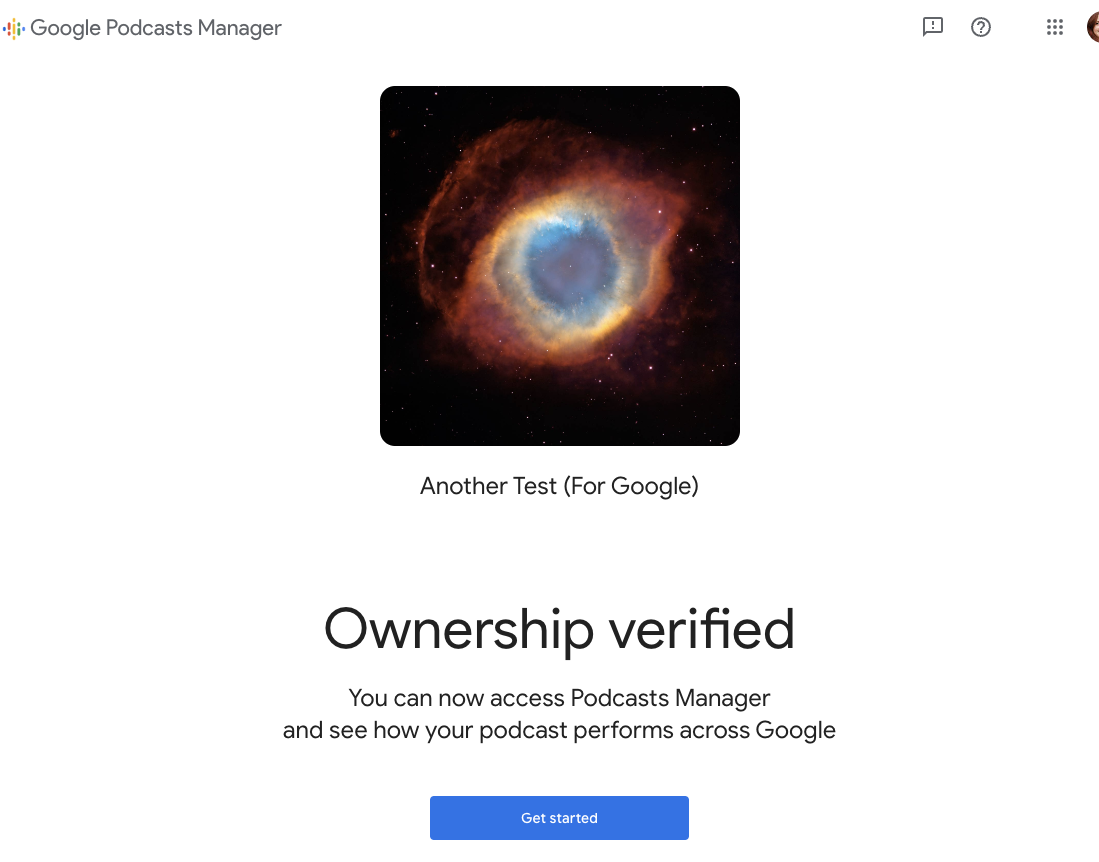The image size is (1099, 862).
Task: Click the blue Get started button
Action: tap(559, 818)
